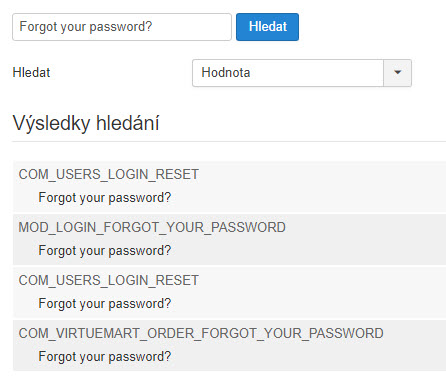Focus the search field containing 'Forgot your password?'
The height and width of the screenshot is (384, 446).
[122, 27]
